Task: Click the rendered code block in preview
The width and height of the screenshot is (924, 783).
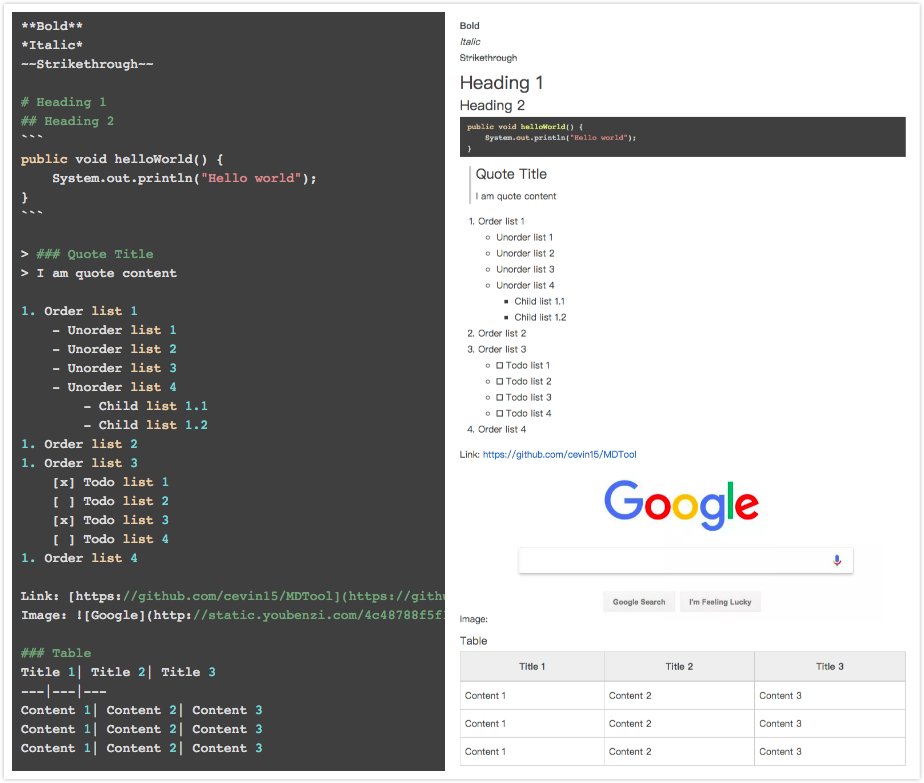Action: coord(682,137)
